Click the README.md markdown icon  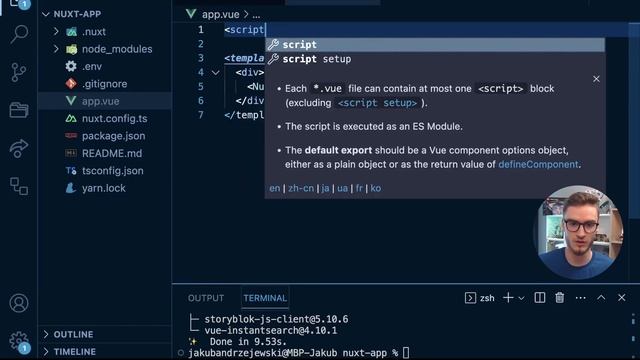click(71, 153)
